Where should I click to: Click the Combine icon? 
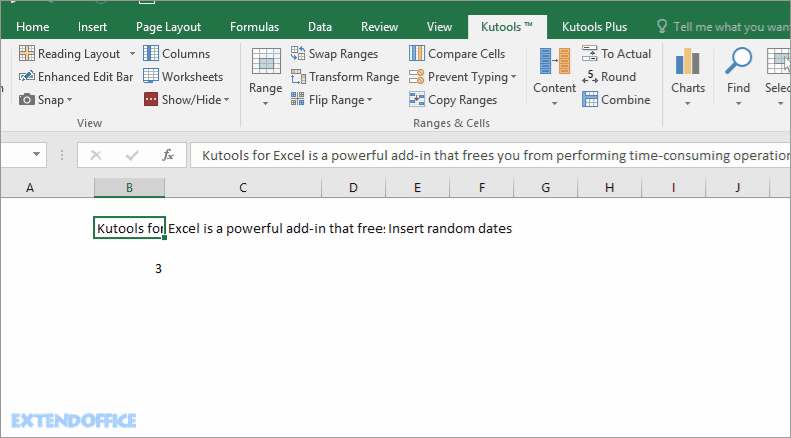tap(590, 99)
